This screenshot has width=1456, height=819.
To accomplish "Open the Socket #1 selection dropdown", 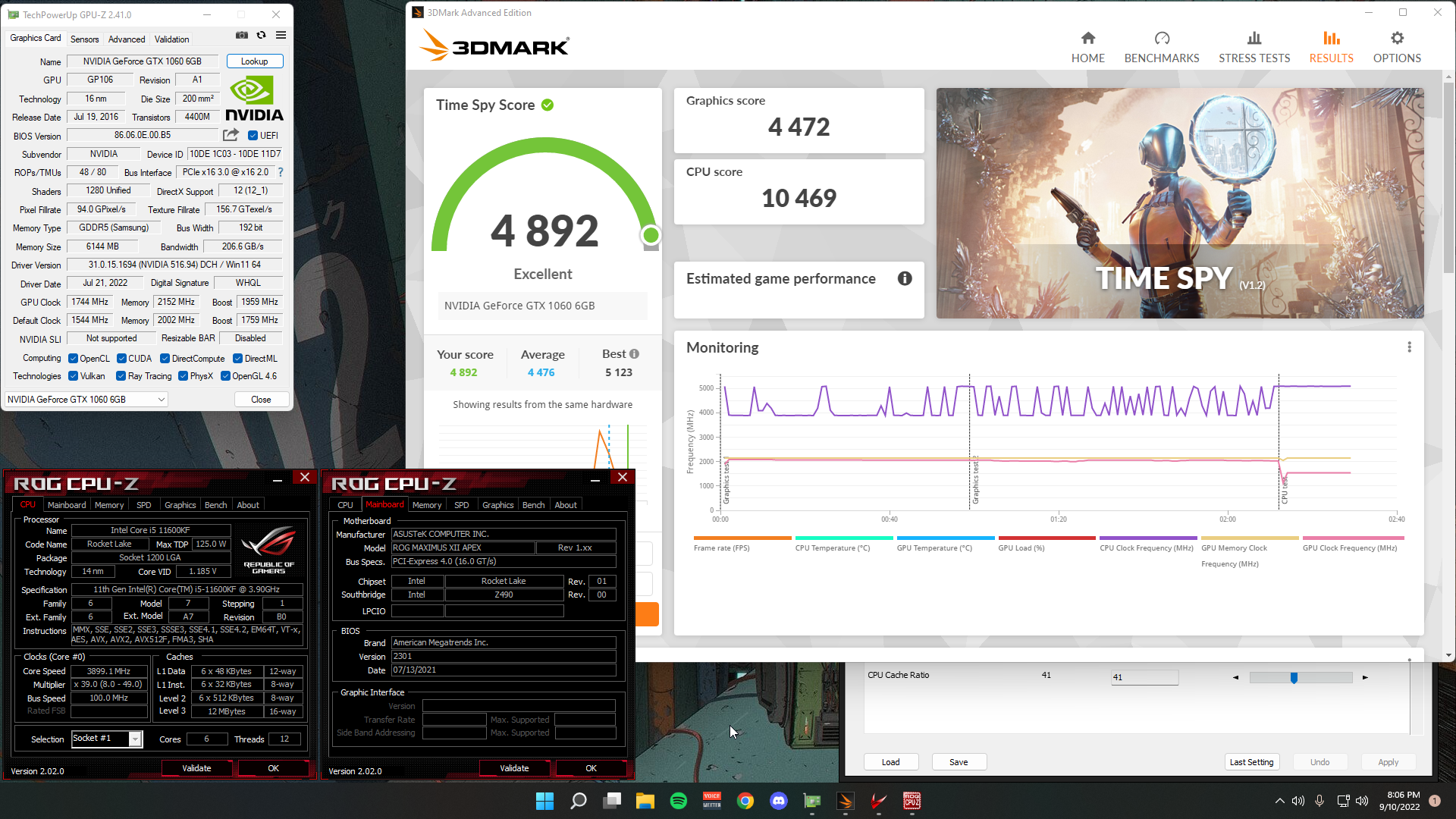I will (106, 739).
